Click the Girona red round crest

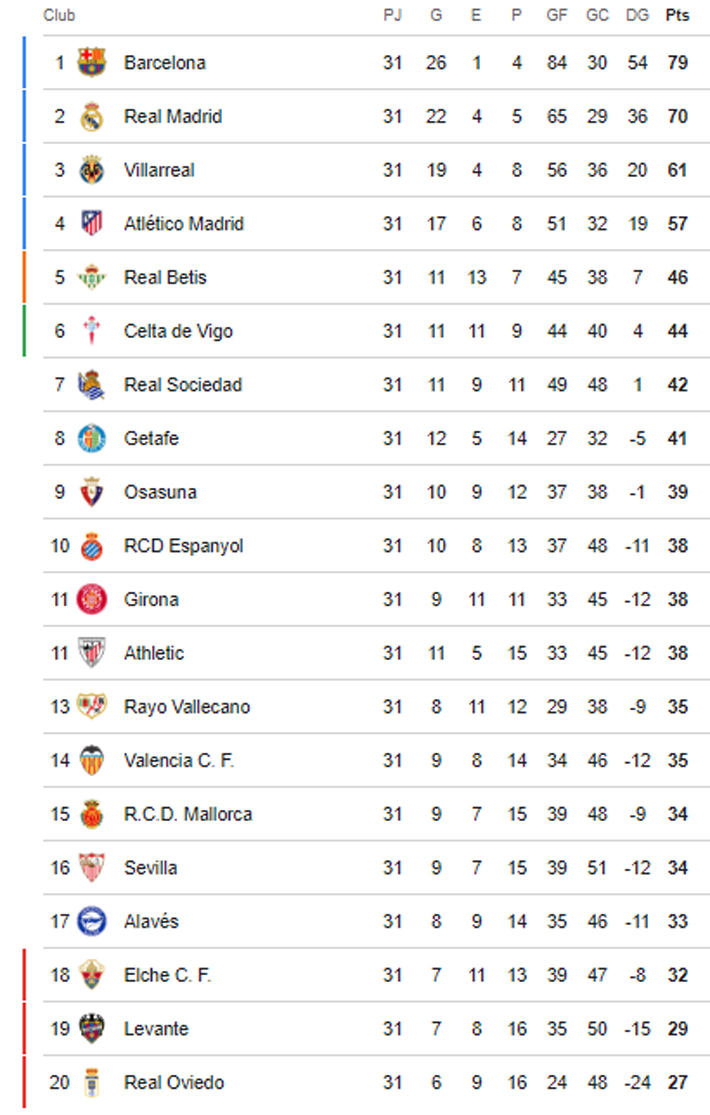[x=92, y=599]
